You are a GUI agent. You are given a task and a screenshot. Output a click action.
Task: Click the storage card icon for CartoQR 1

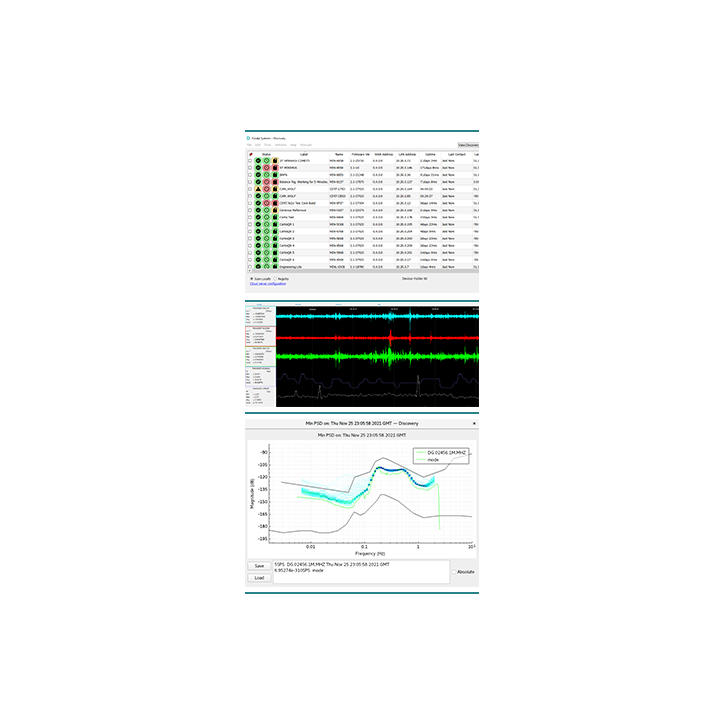(x=275, y=225)
